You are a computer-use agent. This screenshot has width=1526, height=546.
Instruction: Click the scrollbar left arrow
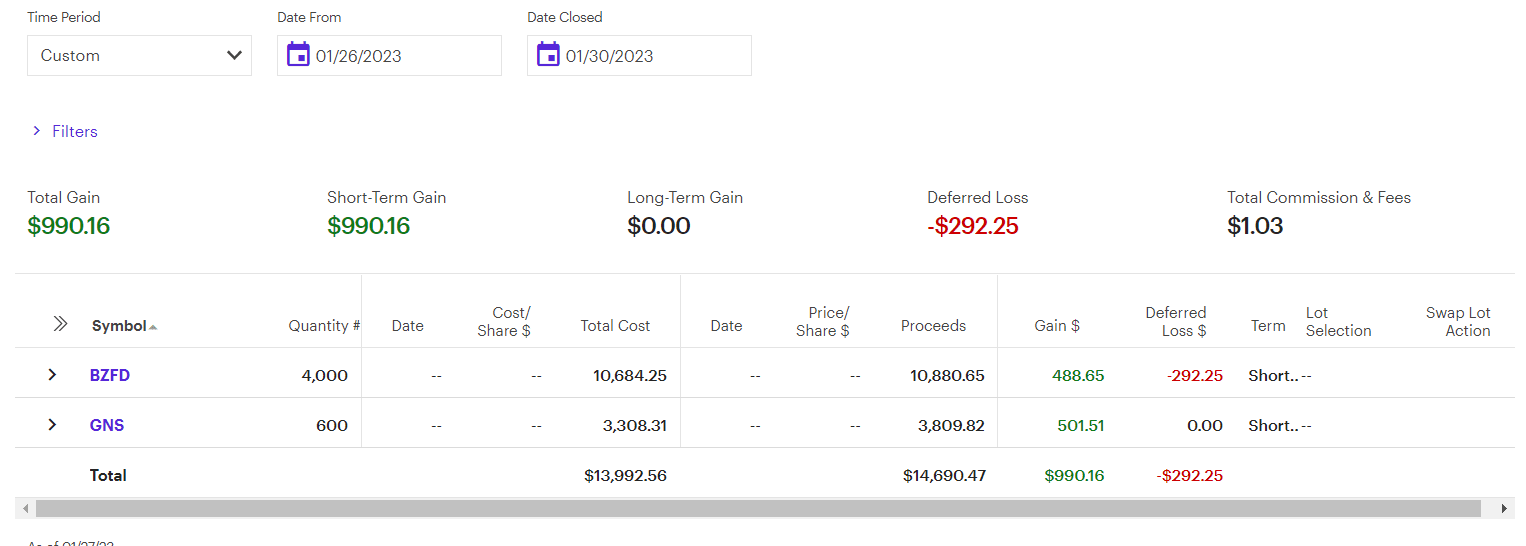pyautogui.click(x=25, y=509)
